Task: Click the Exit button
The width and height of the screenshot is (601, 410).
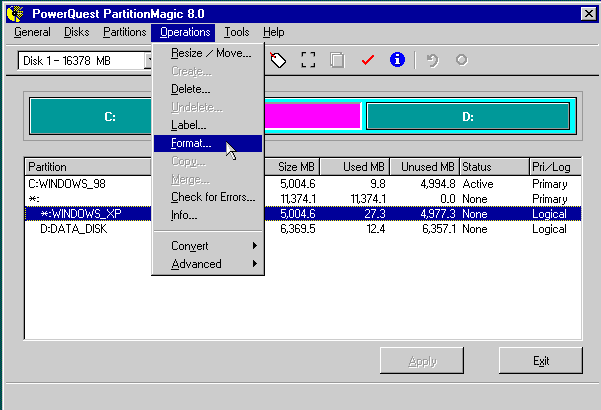Action: click(541, 361)
